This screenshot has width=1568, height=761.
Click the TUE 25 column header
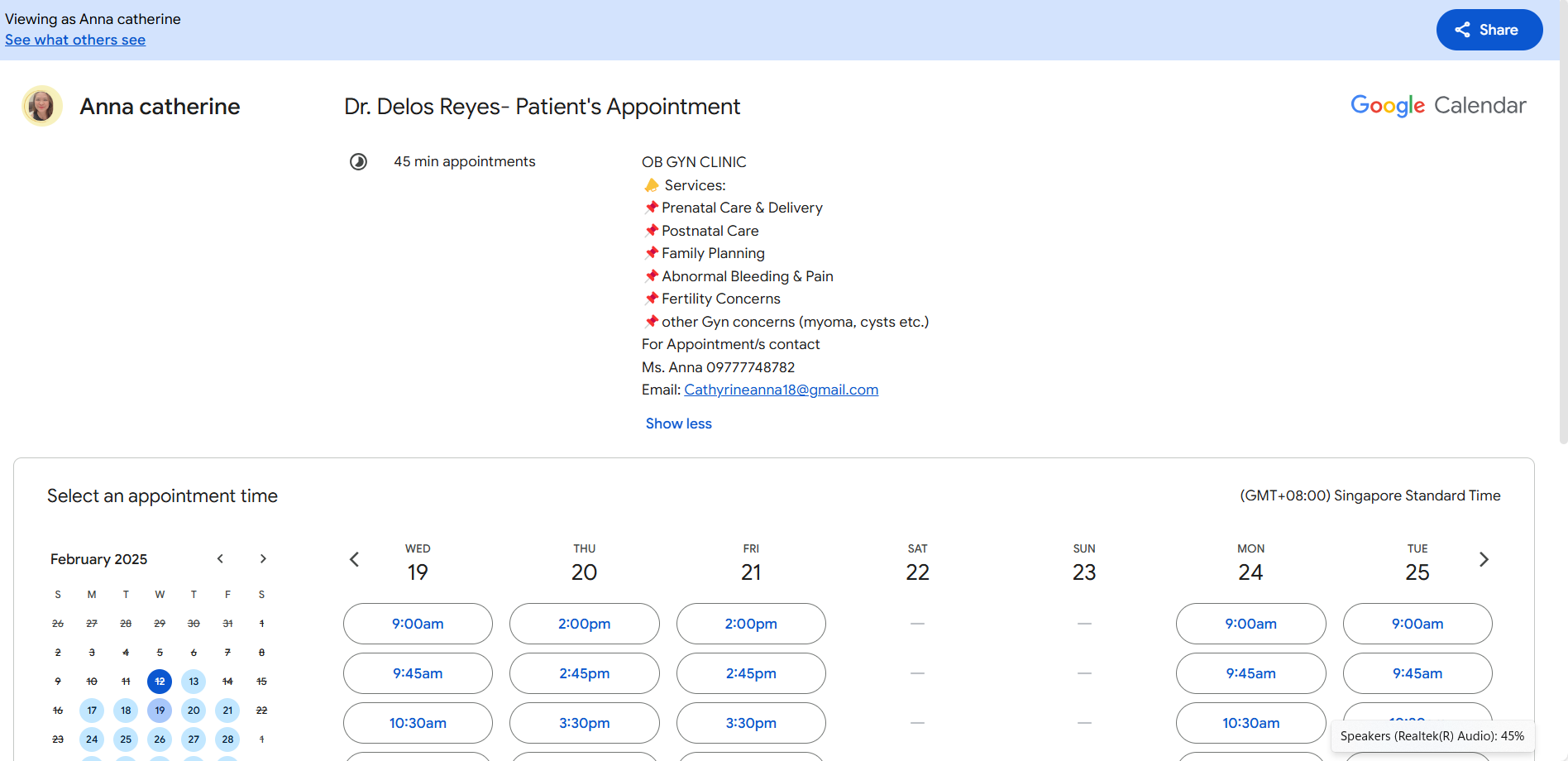[x=1417, y=563]
